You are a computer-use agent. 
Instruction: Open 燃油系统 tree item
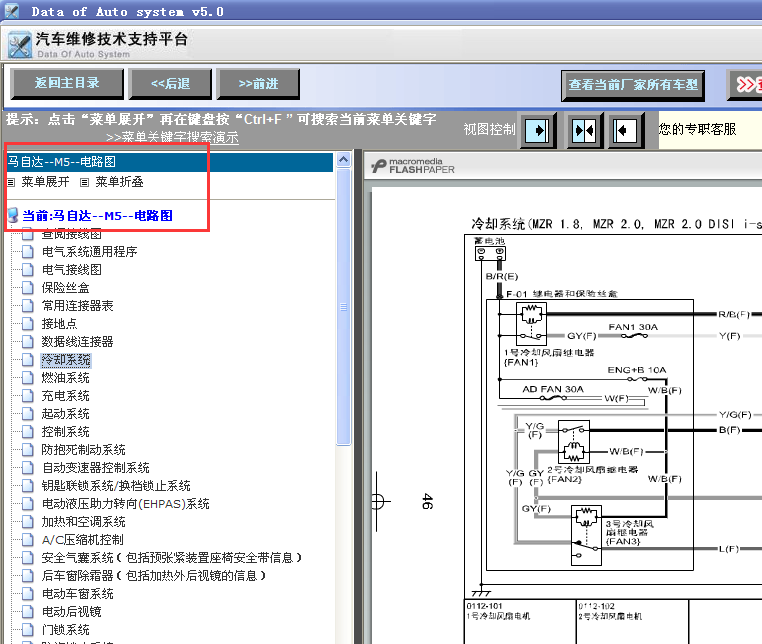[65, 378]
